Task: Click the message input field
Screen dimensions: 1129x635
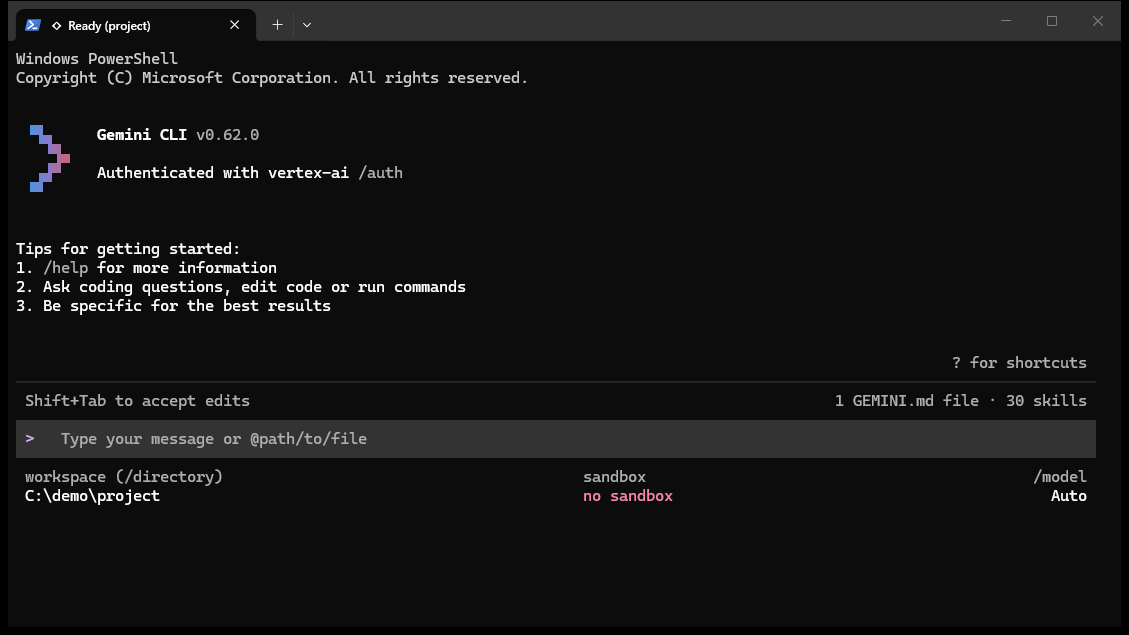Action: point(556,439)
